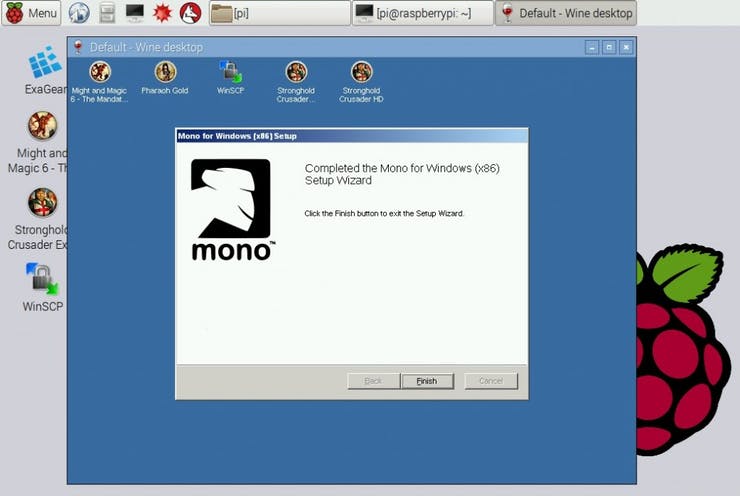
Task: Switch to pi@raspberrypi terminal taskbar window
Action: coord(423,13)
